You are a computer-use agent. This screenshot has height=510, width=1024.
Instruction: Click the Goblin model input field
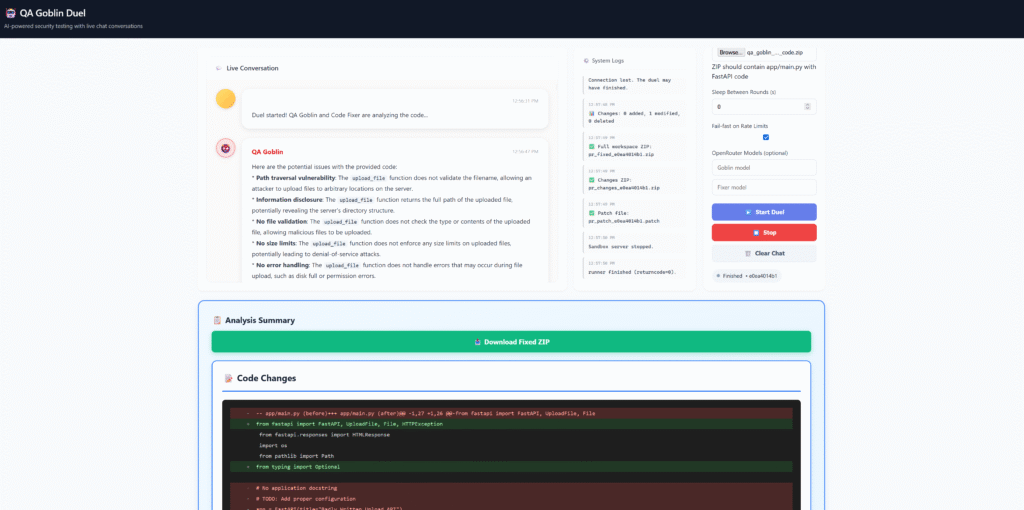pos(764,168)
